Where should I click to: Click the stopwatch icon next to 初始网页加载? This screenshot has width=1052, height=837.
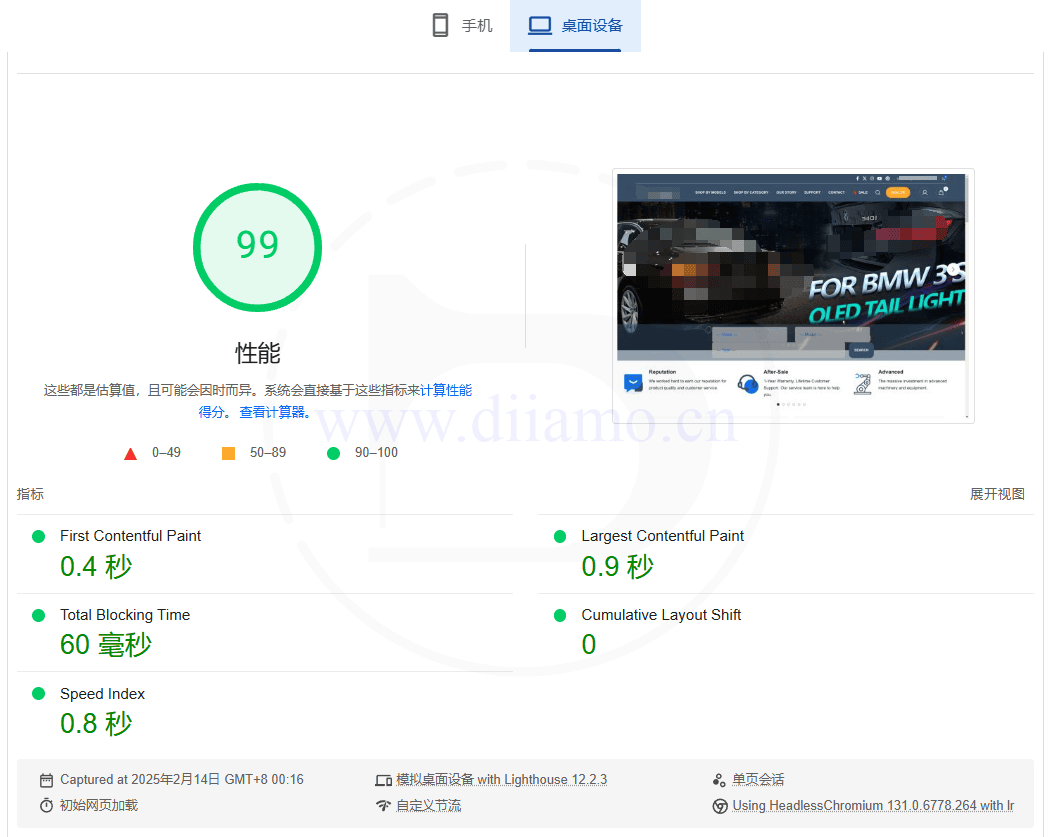click(46, 806)
